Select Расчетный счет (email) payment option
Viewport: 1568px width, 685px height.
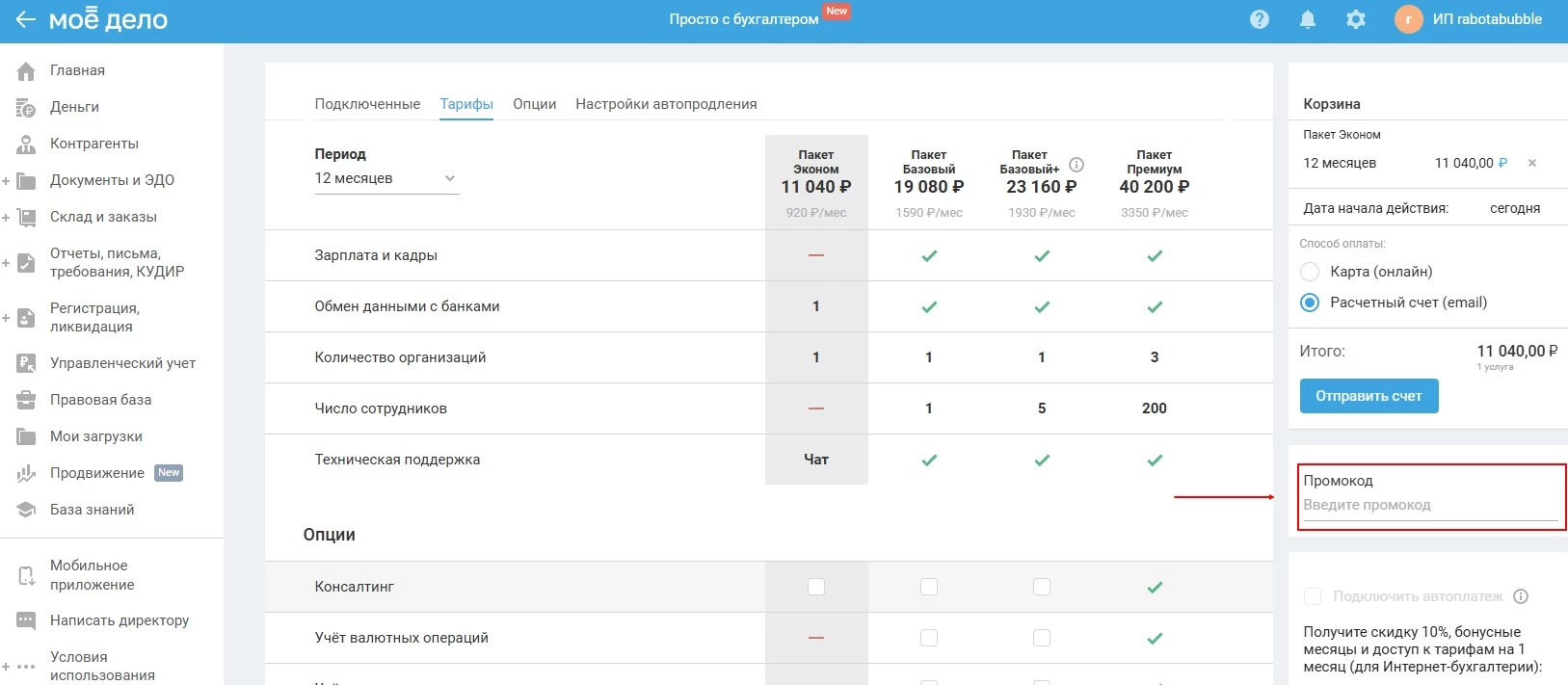click(1310, 303)
